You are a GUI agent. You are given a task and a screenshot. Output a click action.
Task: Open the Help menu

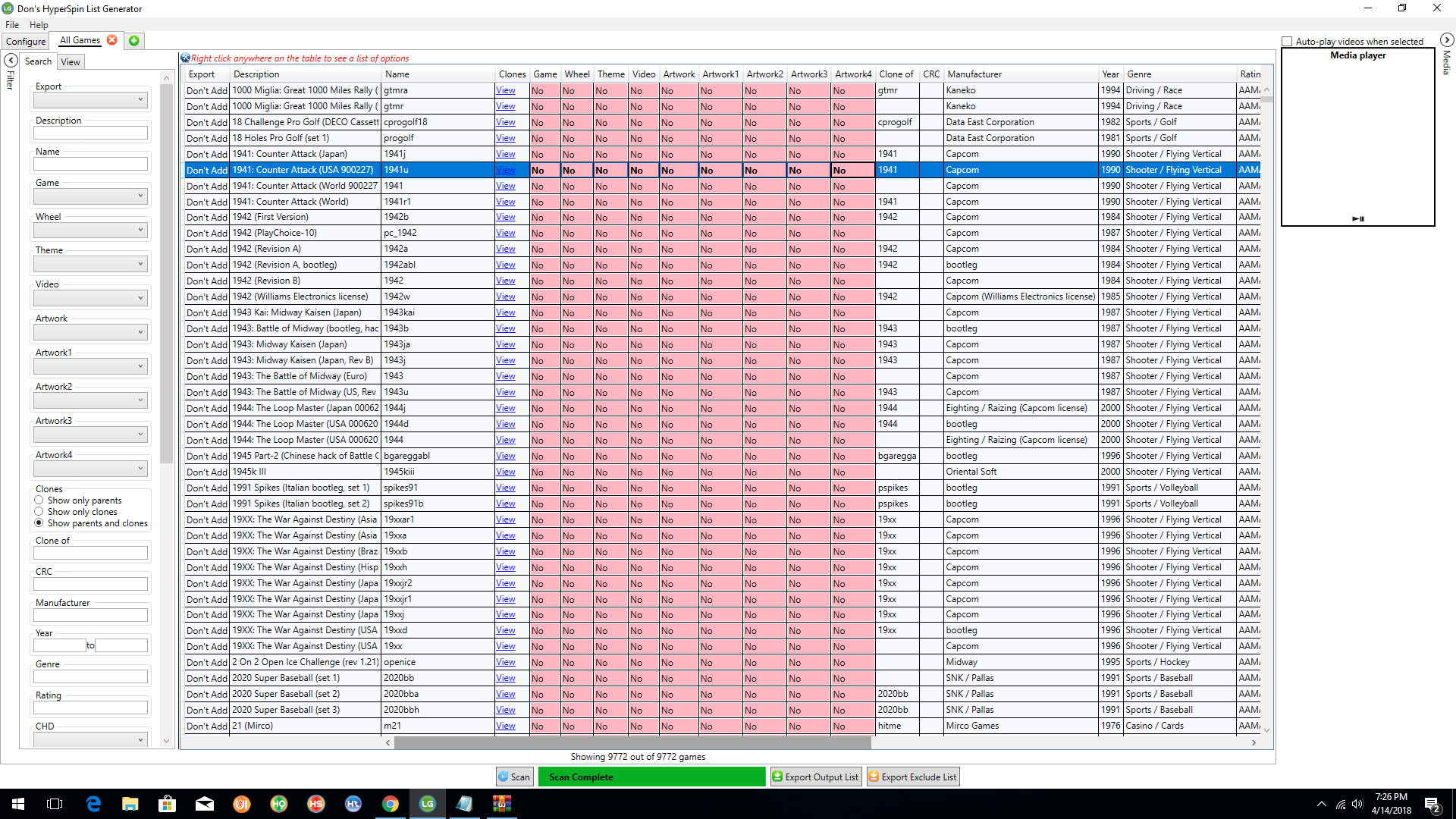39,24
